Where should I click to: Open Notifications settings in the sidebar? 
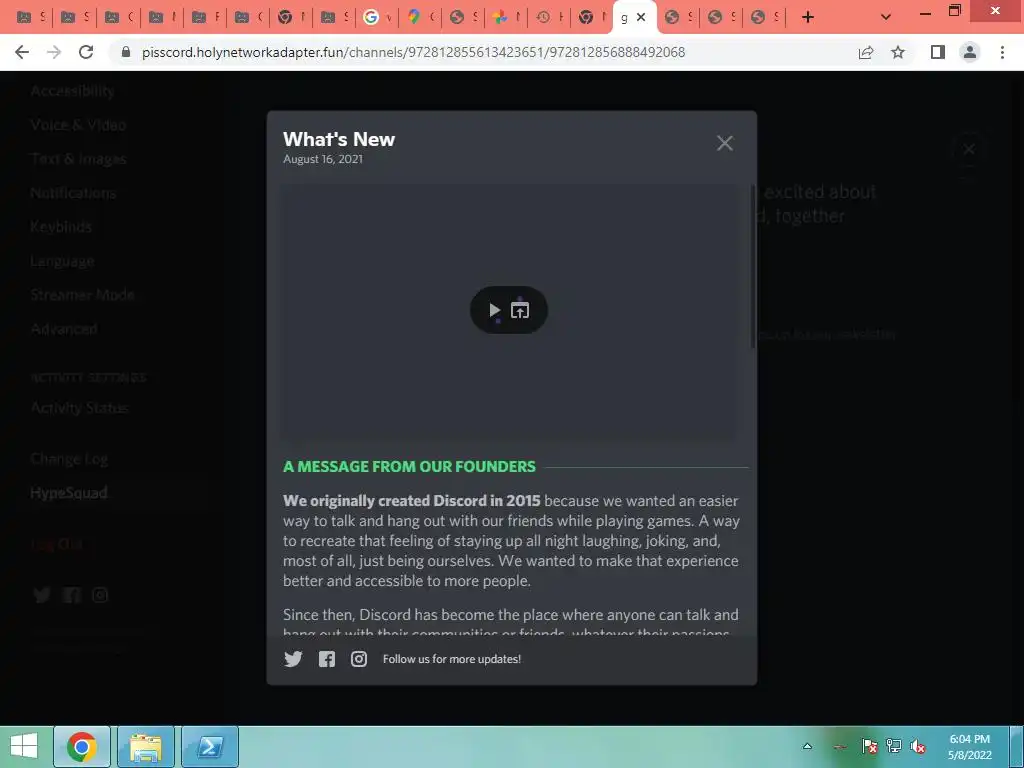[73, 193]
